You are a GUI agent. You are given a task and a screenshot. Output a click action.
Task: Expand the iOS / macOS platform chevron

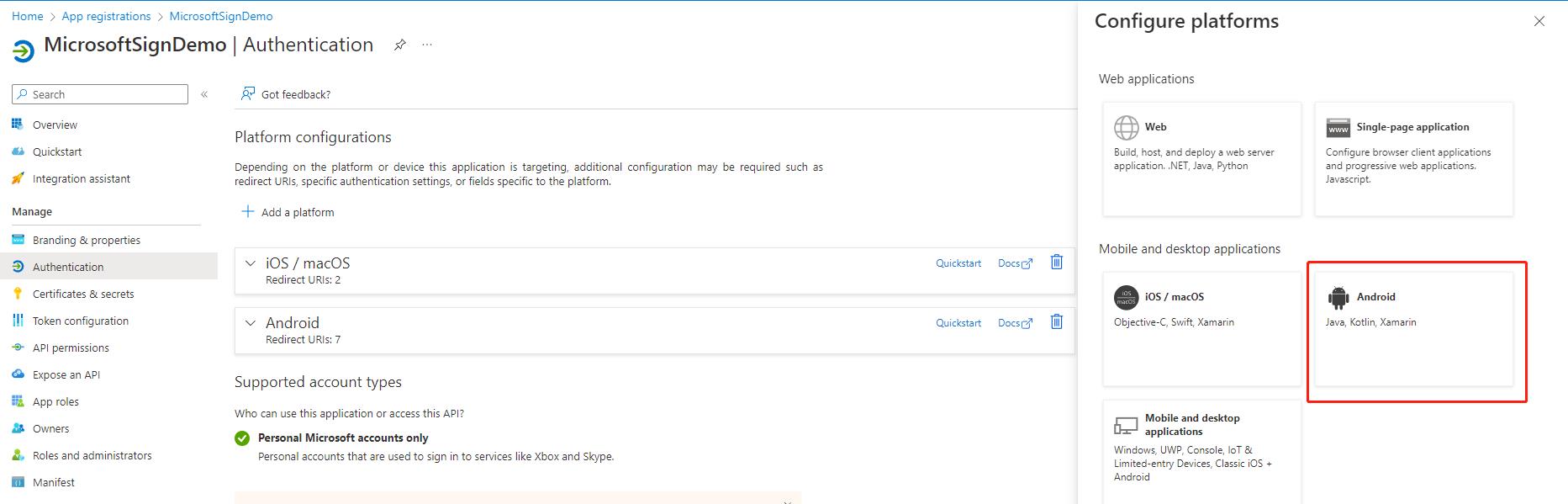250,263
